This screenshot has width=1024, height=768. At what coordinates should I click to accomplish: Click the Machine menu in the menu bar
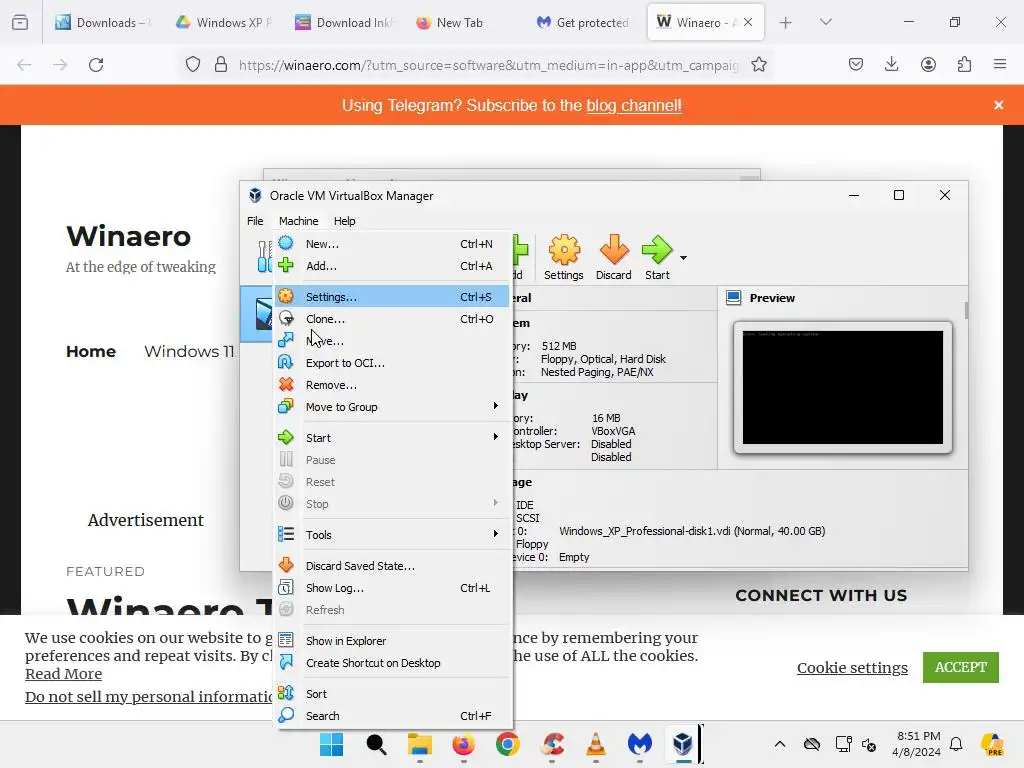298,221
